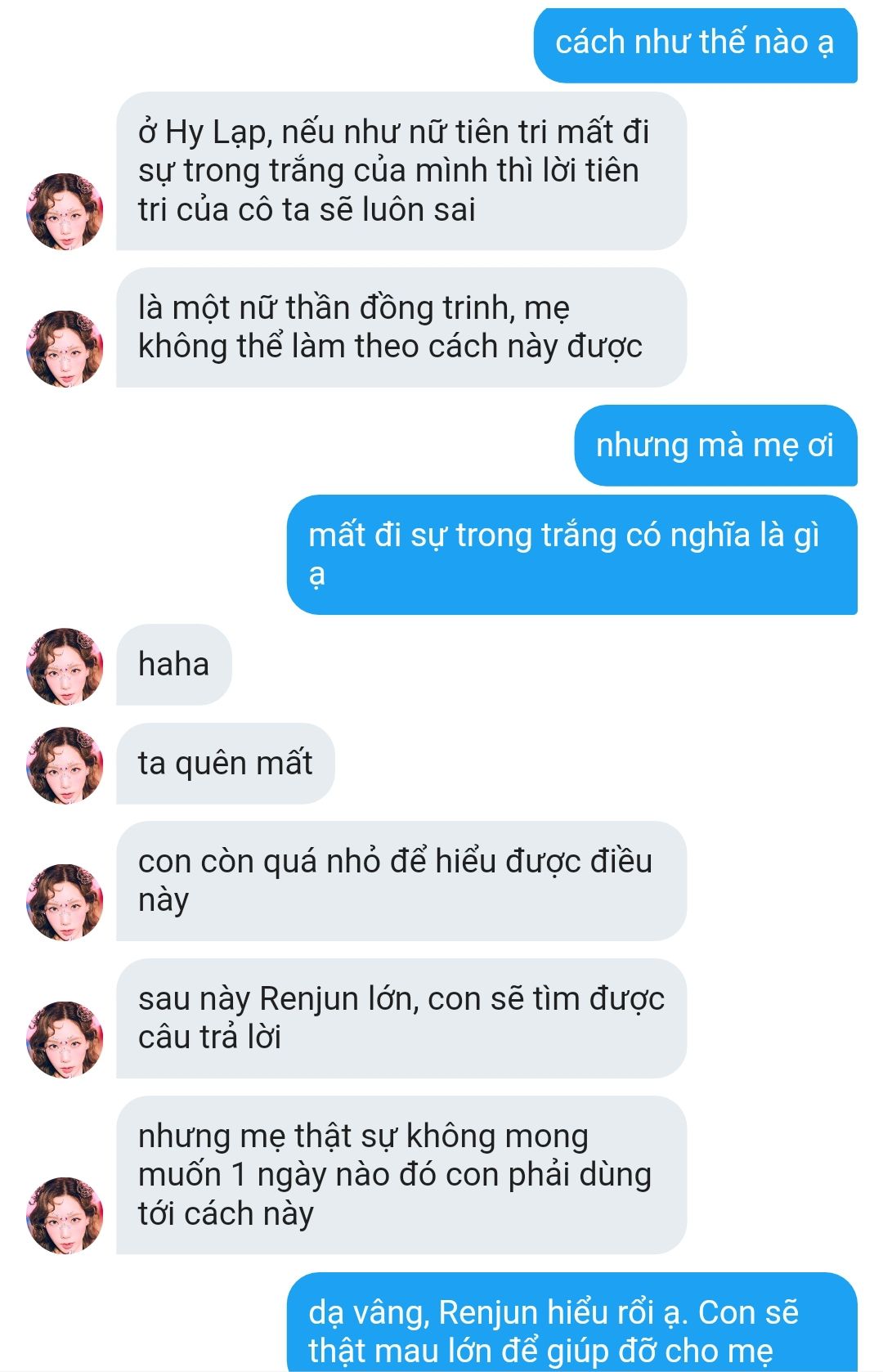Click the words 'Hy Lạp' in the message
Viewport: 883px width, 1372px height.
[x=216, y=132]
